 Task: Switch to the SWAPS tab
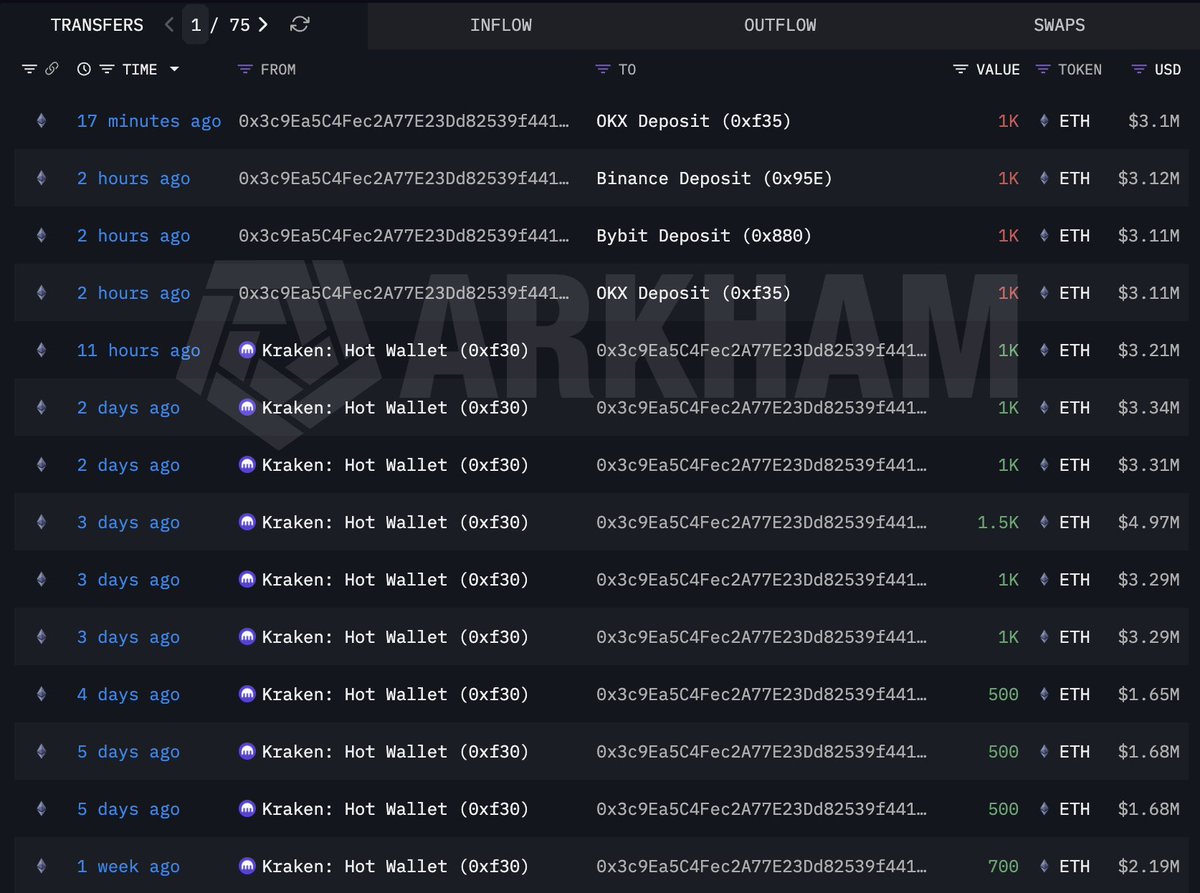1059,25
